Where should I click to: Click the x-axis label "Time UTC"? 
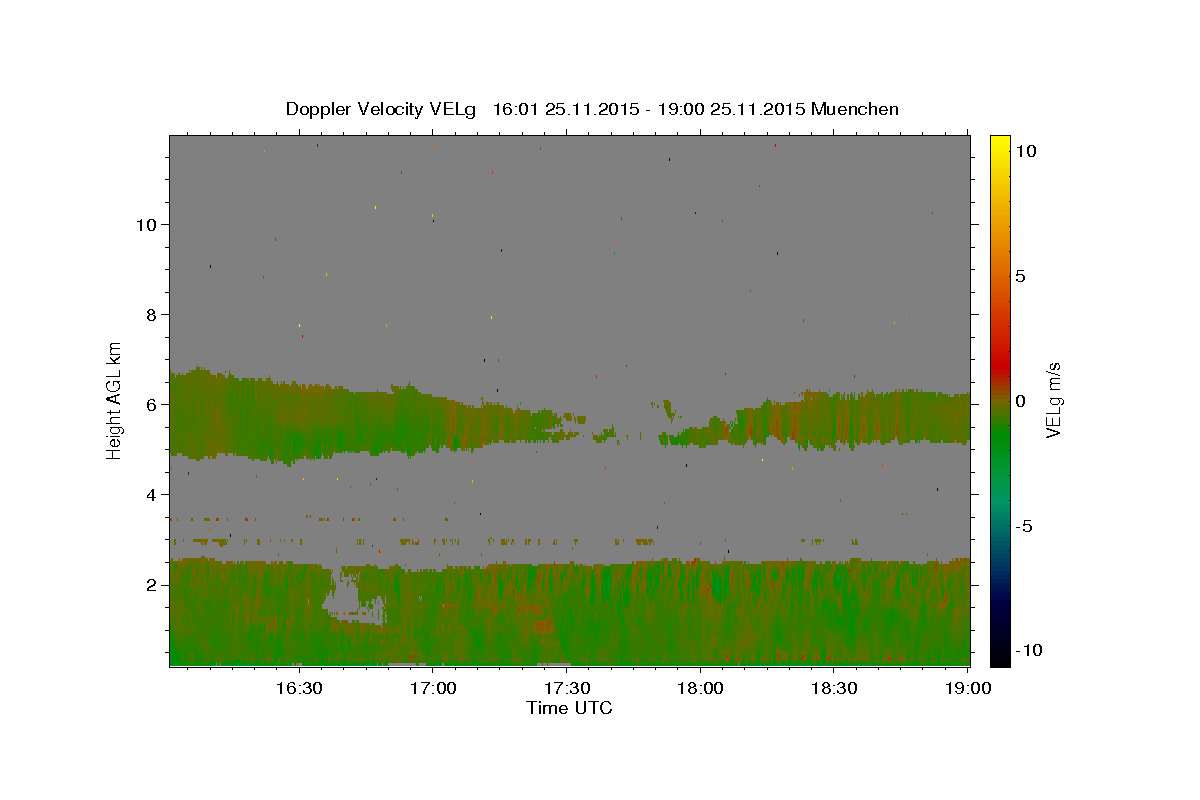point(569,708)
